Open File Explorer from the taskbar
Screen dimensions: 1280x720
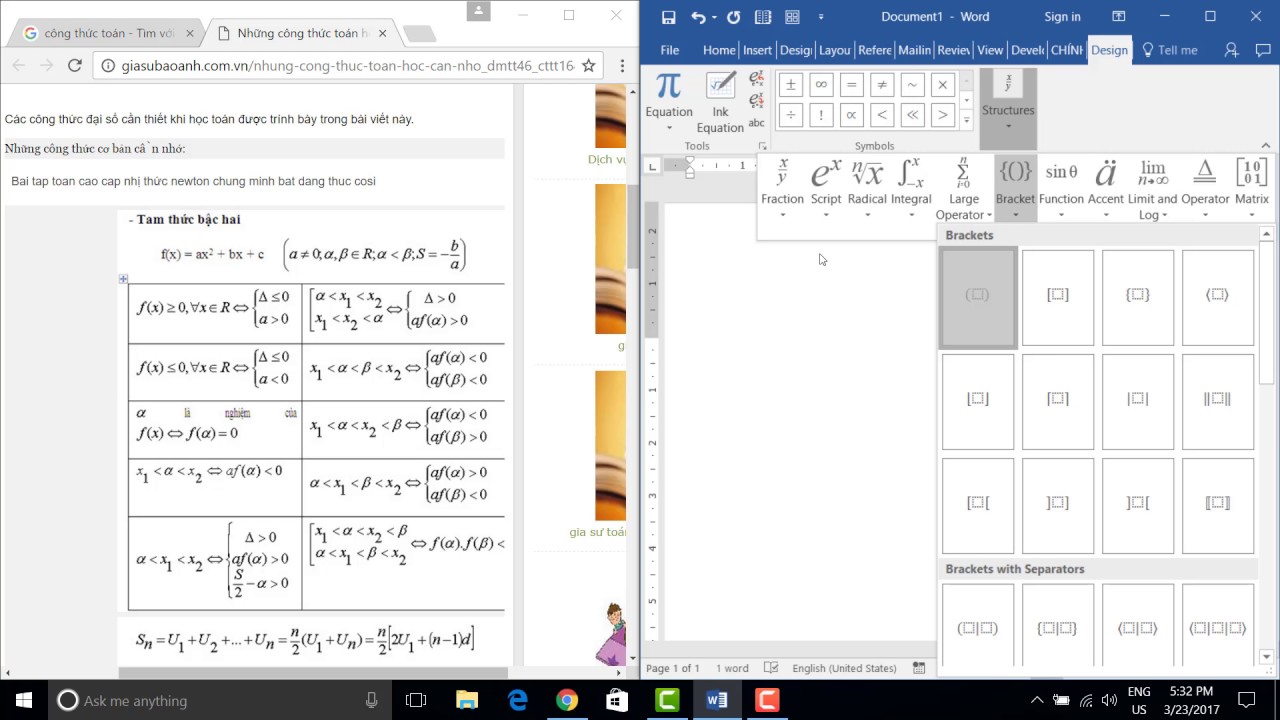click(467, 700)
